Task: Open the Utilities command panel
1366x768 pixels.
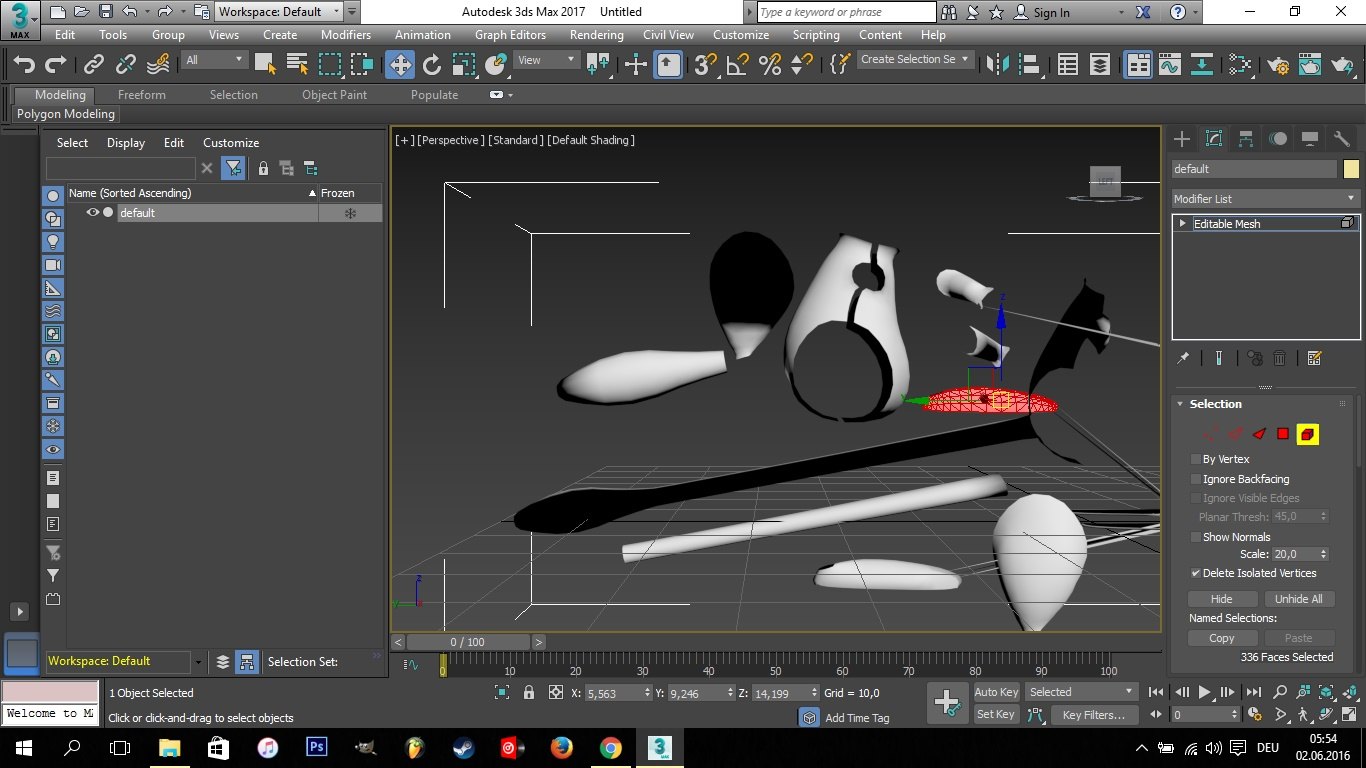Action: [1342, 139]
